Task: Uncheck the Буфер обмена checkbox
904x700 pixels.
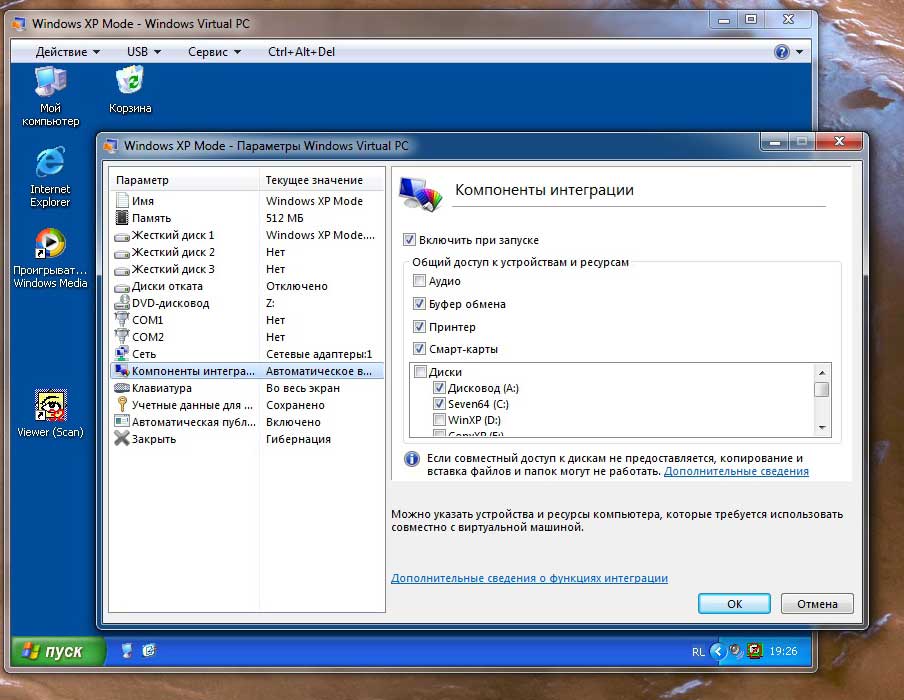Action: [420, 304]
